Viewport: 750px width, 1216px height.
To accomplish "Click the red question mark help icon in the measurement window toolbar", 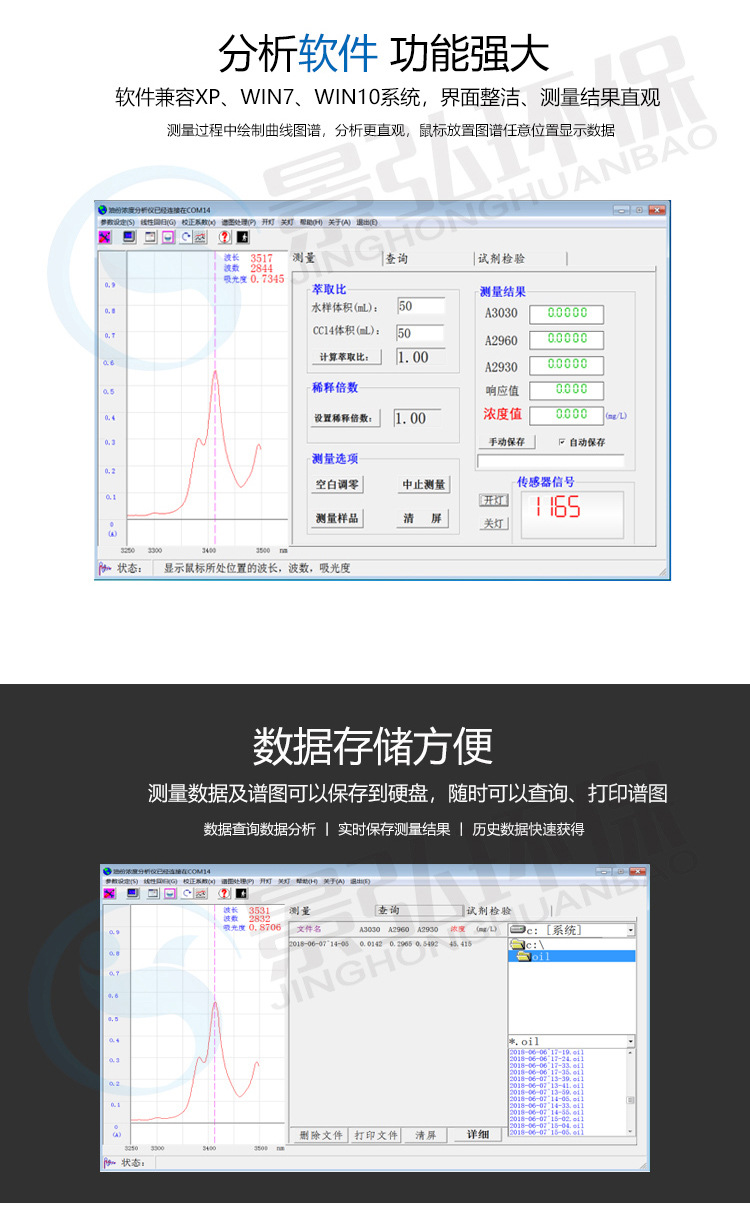I will [x=225, y=237].
